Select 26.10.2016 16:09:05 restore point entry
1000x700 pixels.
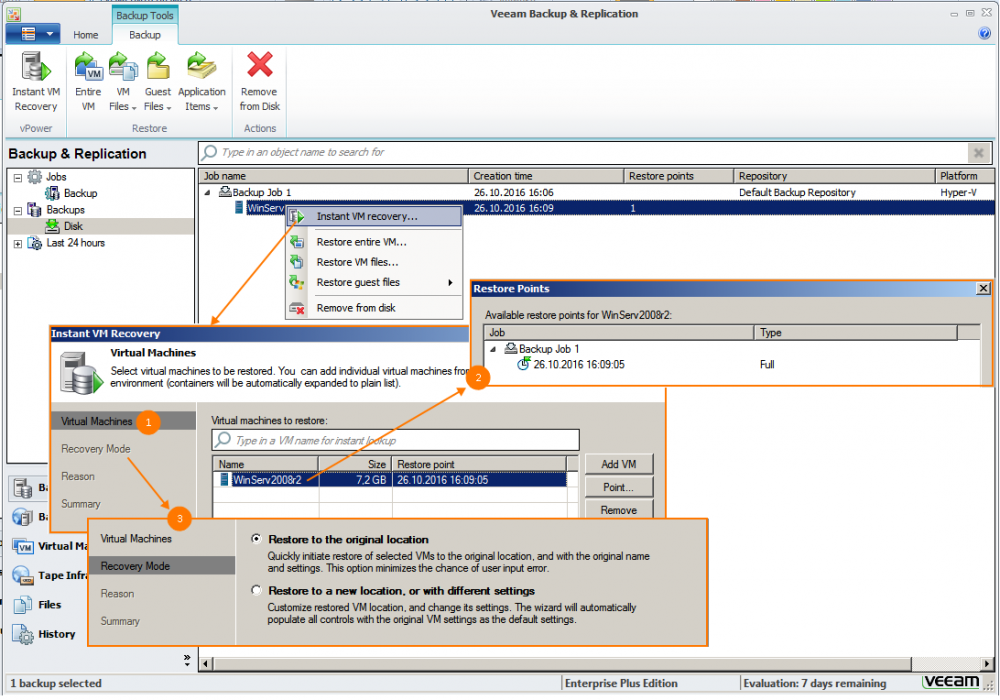pos(578,365)
